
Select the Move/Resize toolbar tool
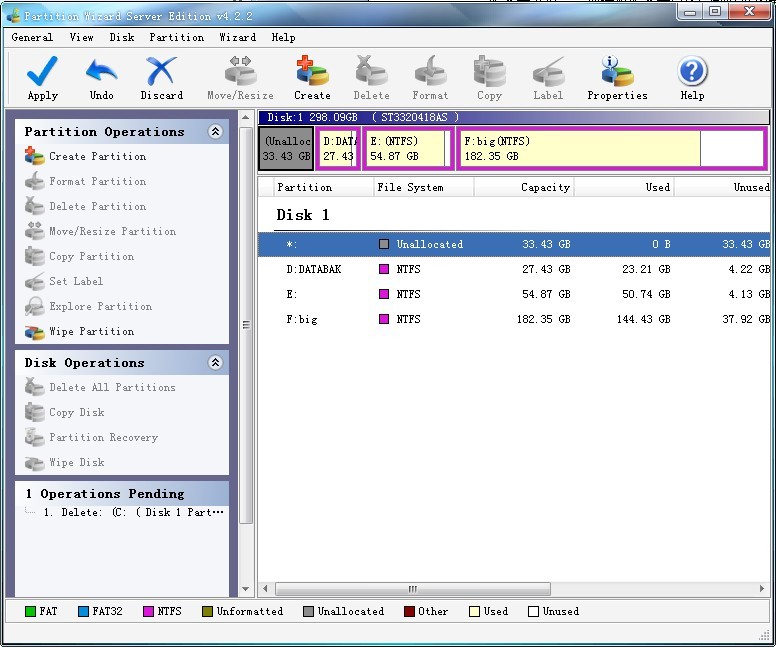click(x=241, y=78)
